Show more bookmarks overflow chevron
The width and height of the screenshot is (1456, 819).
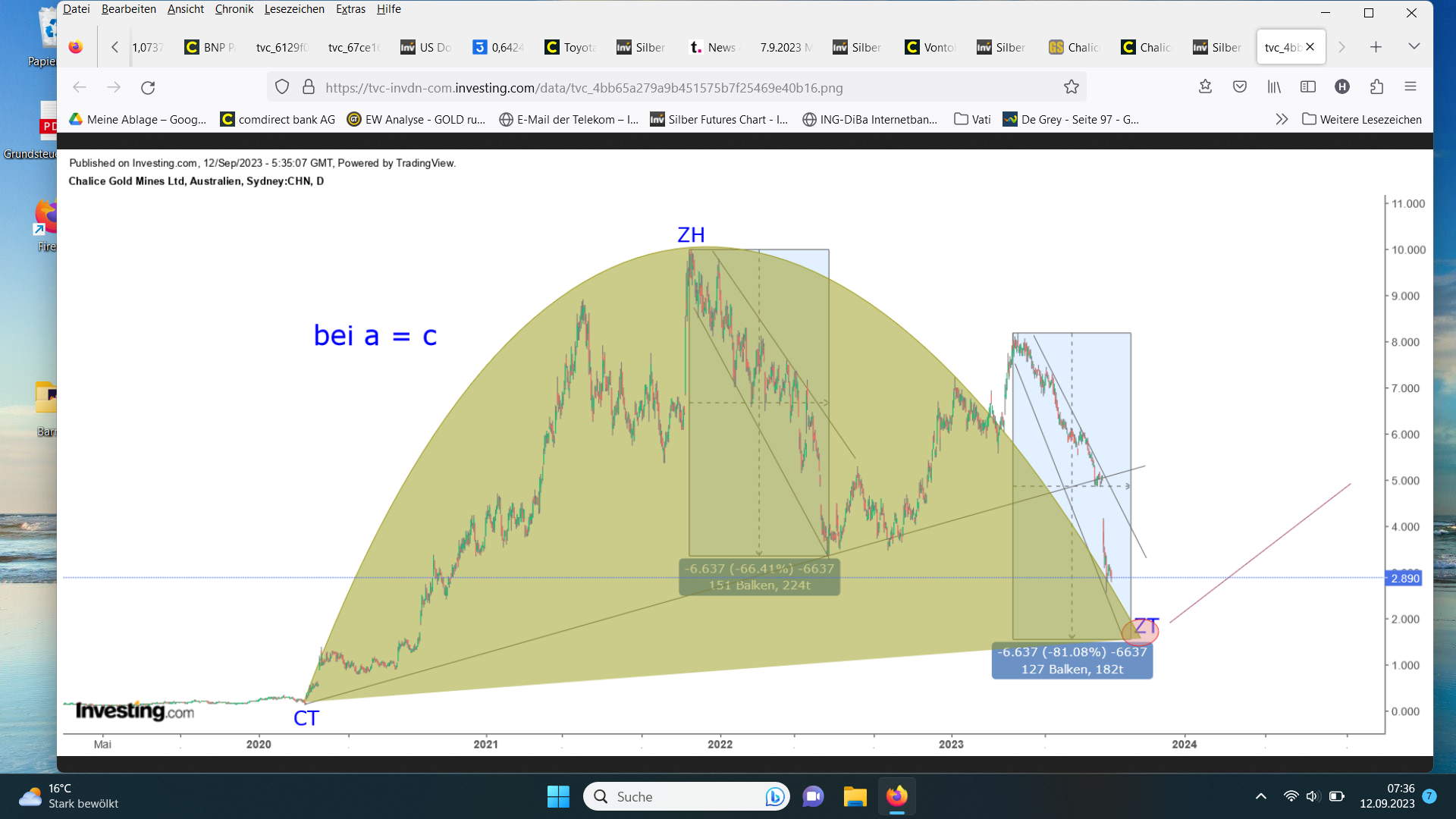click(x=1282, y=119)
